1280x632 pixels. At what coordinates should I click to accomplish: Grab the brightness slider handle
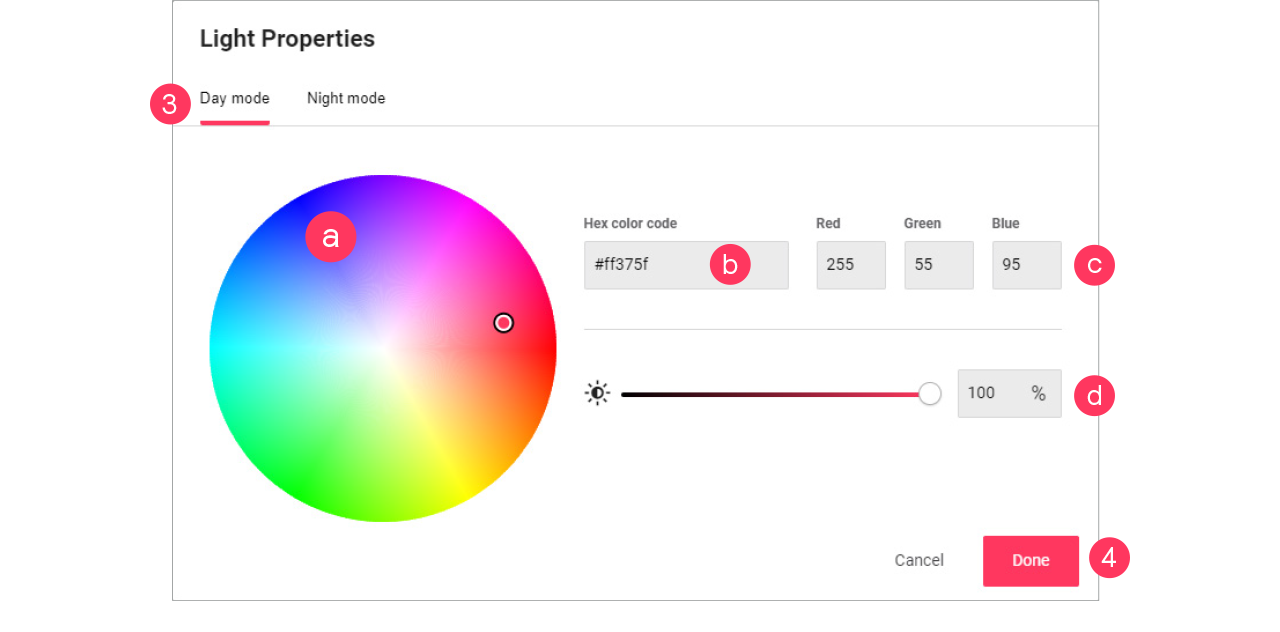929,393
